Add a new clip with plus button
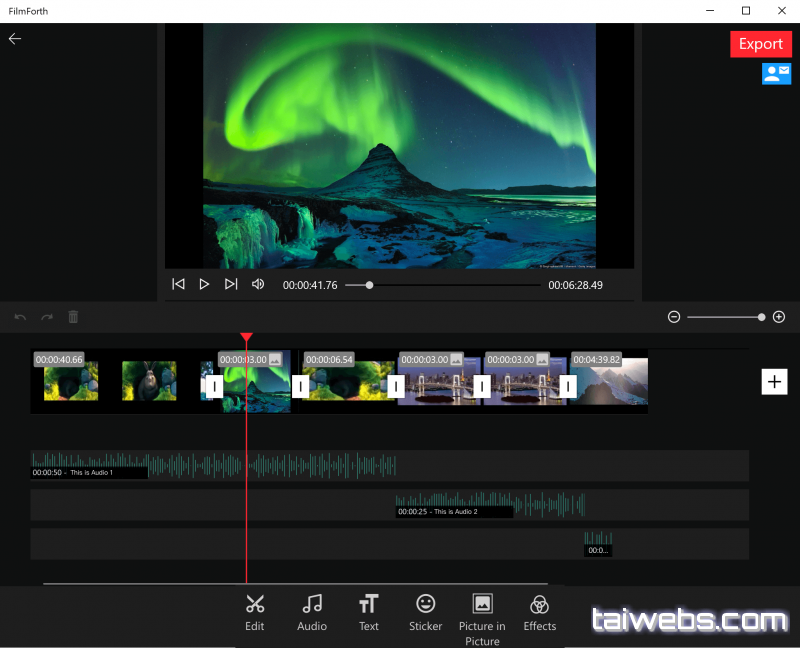800x648 pixels. tap(774, 381)
